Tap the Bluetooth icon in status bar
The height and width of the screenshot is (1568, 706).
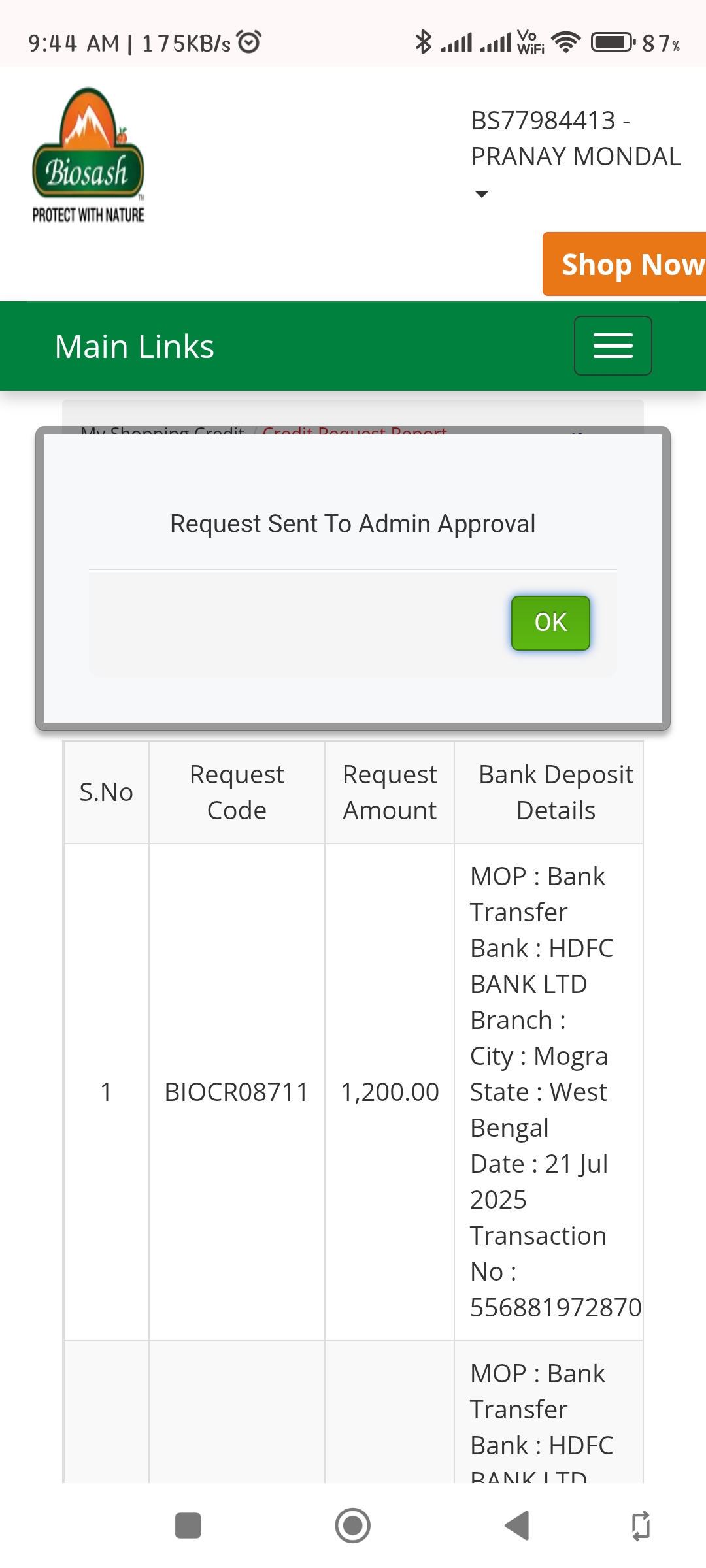424,42
